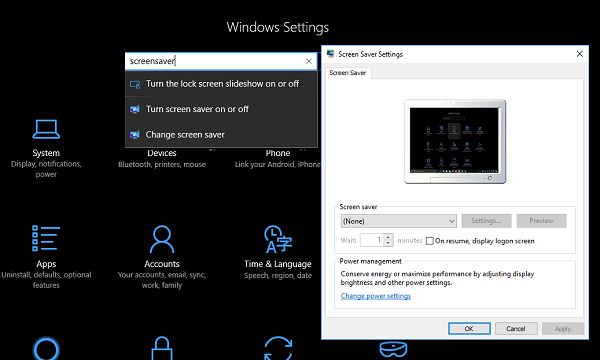Enable On resume, display logon screen checkbox

click(x=430, y=241)
